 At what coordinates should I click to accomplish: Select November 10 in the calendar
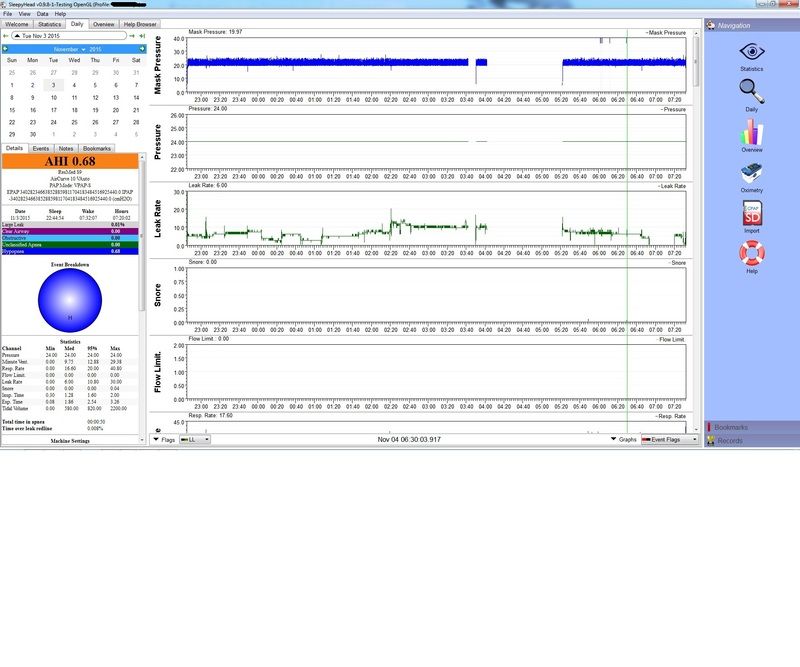point(54,97)
